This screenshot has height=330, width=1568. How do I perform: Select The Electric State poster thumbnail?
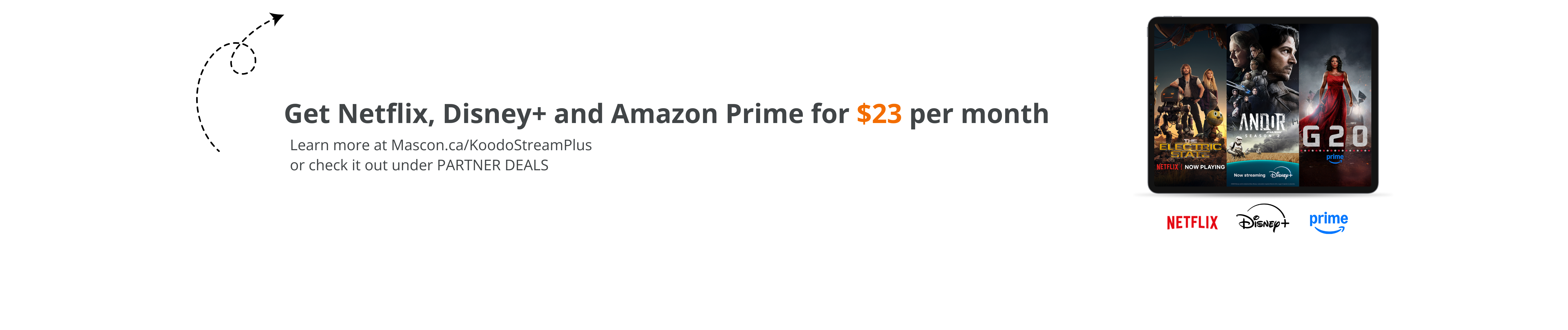tap(1190, 104)
